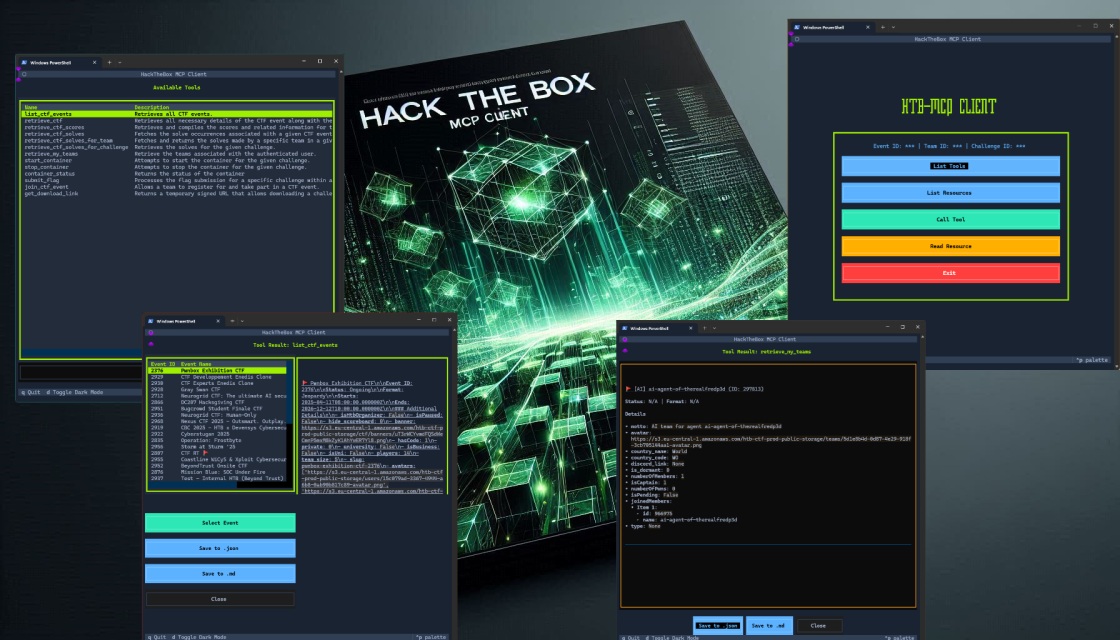Click the flag icon next to the CTF AT entry
This screenshot has width=1120, height=640.
click(205, 453)
